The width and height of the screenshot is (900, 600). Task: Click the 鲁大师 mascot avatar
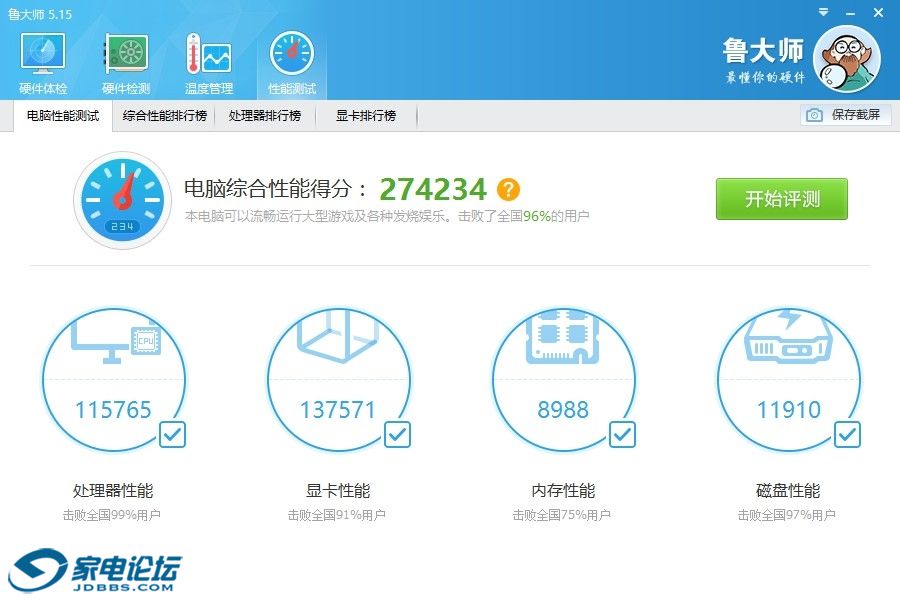846,59
